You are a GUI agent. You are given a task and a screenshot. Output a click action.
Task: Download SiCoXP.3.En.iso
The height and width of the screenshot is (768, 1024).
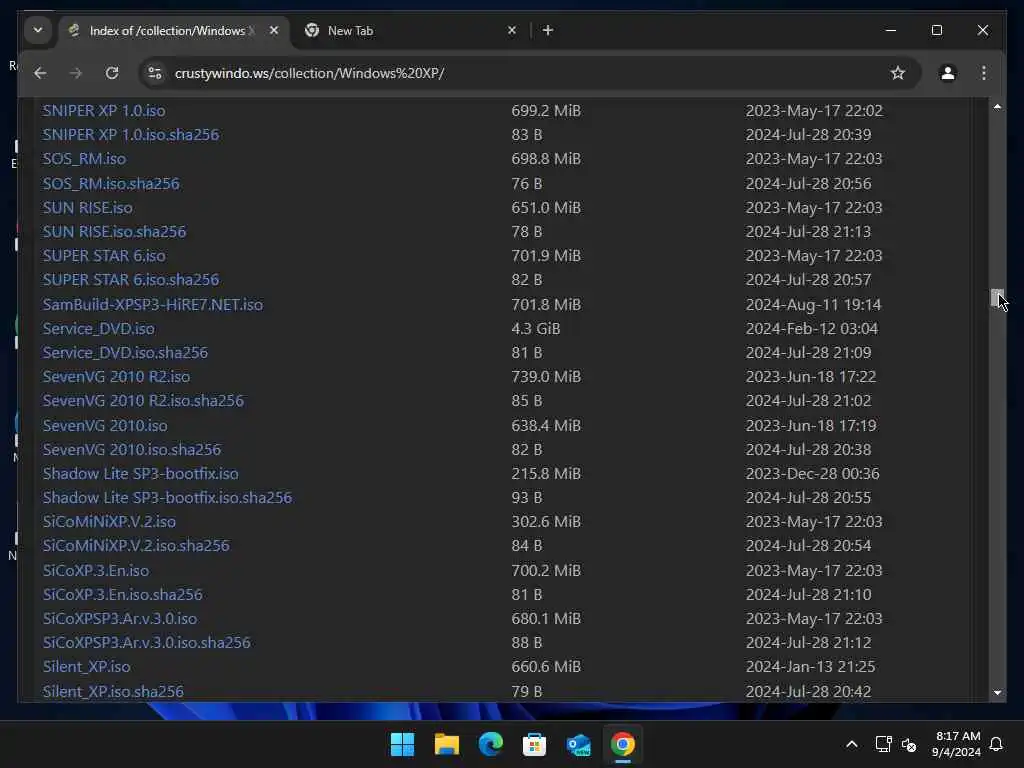(96, 570)
